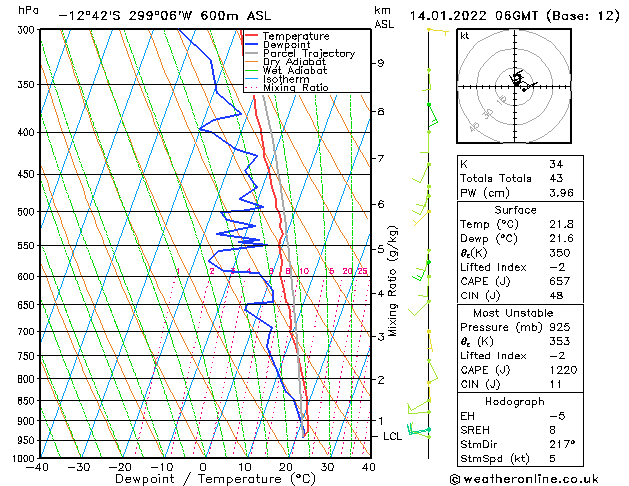Click the 'LCL' marker label

tap(392, 436)
